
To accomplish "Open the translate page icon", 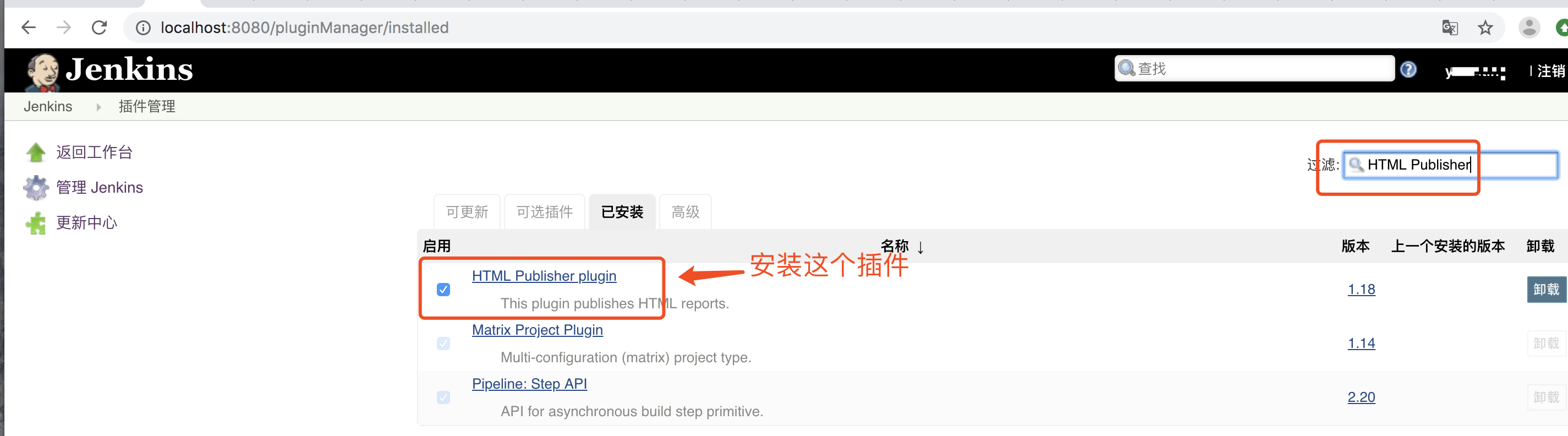I will coord(1450,28).
